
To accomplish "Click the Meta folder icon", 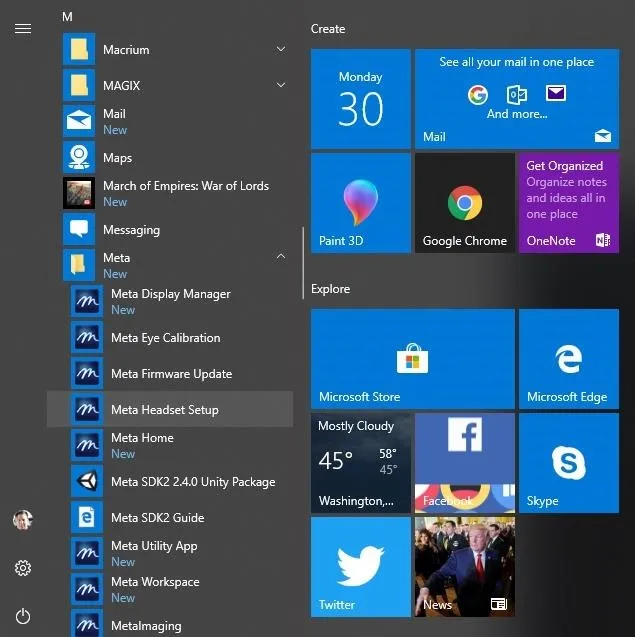I will click(79, 265).
